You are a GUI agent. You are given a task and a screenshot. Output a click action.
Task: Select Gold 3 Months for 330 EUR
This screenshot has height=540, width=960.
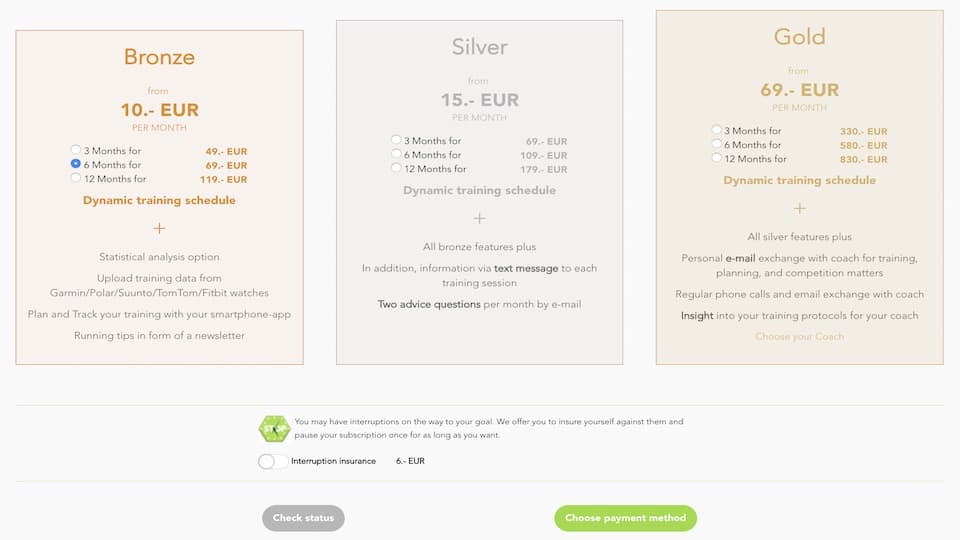click(716, 129)
